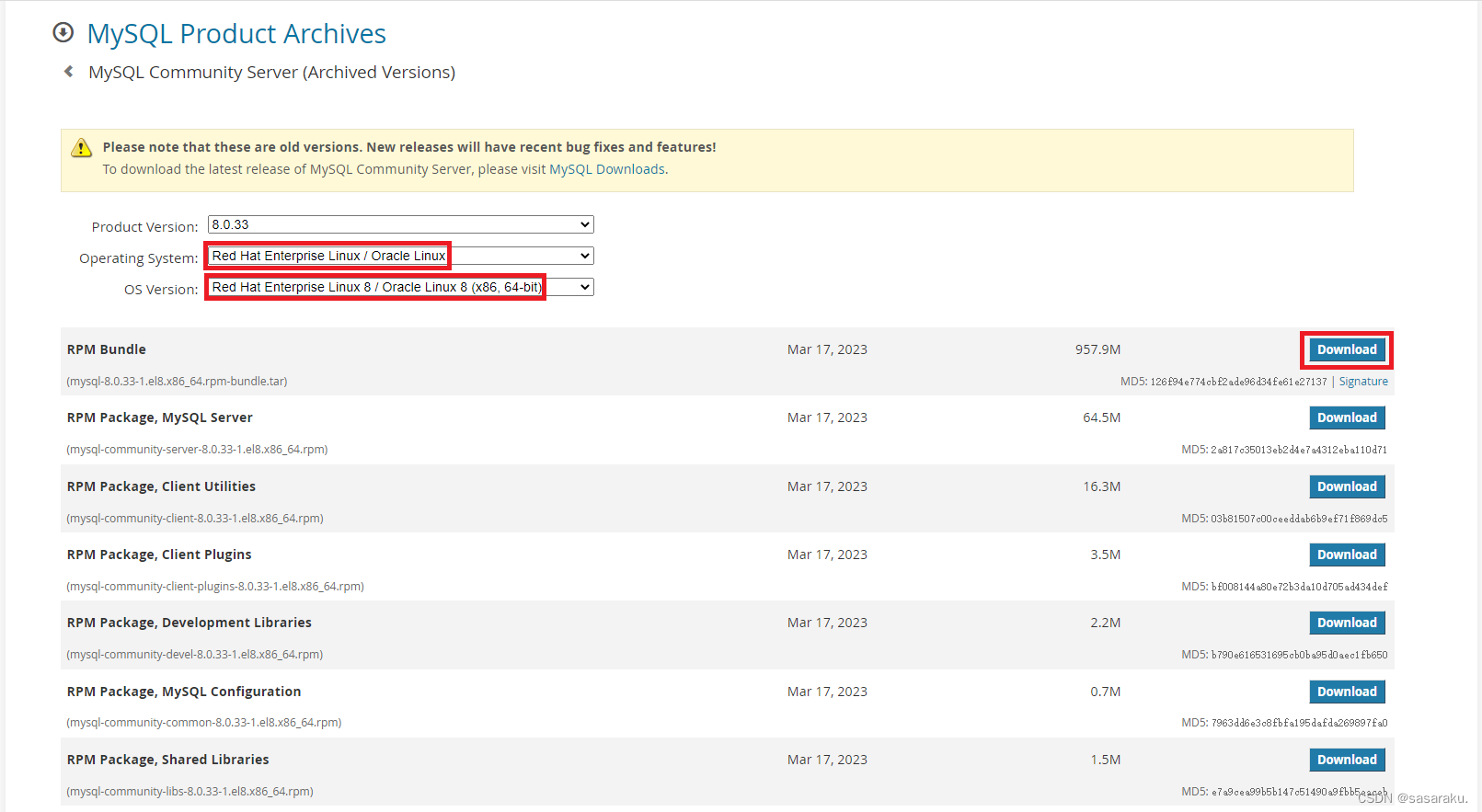Expand the OS Version dropdown

(x=401, y=287)
